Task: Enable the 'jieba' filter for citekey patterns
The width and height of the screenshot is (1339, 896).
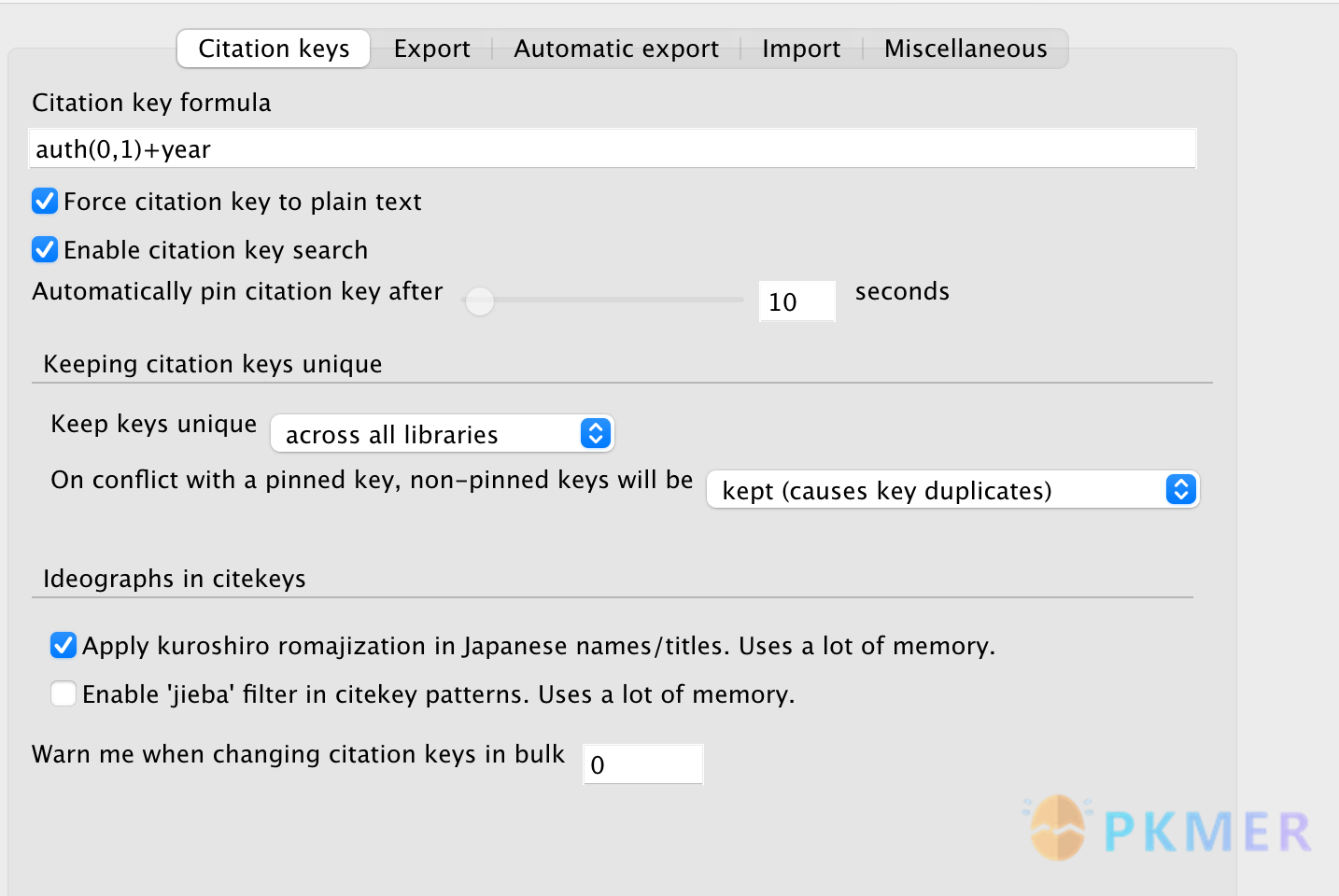Action: tap(62, 693)
